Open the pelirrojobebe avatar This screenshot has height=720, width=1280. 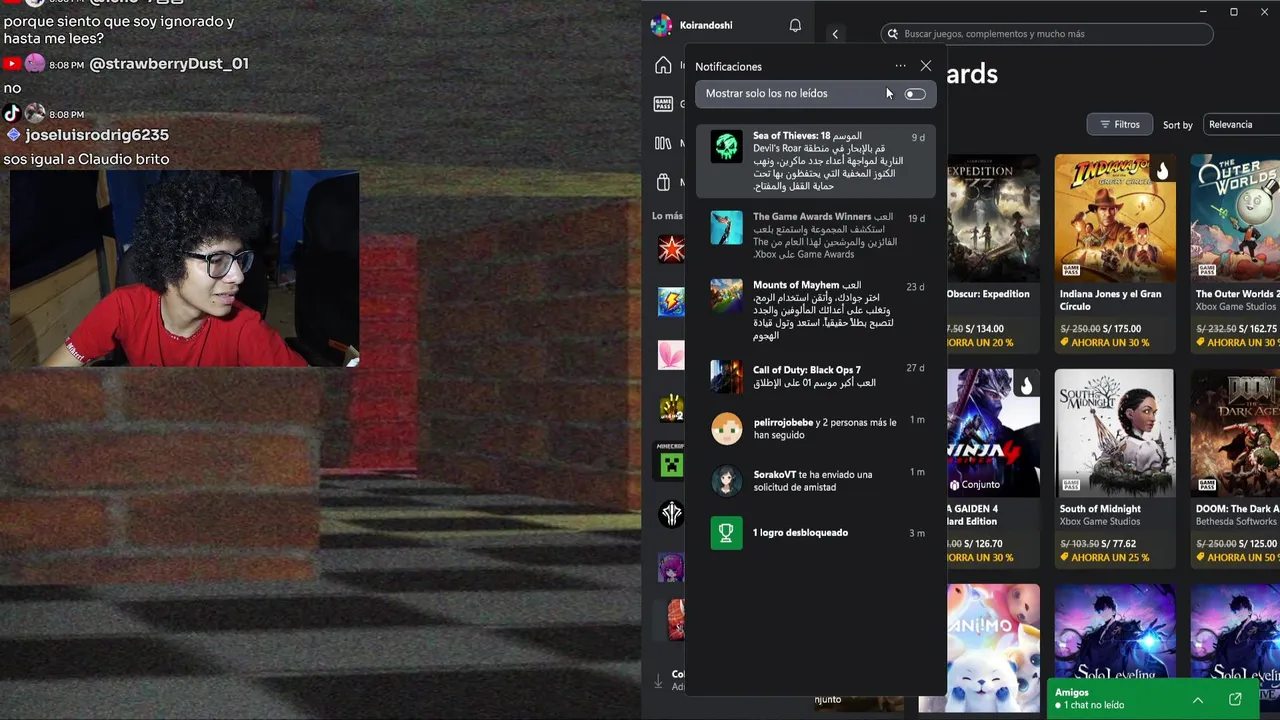coord(727,429)
